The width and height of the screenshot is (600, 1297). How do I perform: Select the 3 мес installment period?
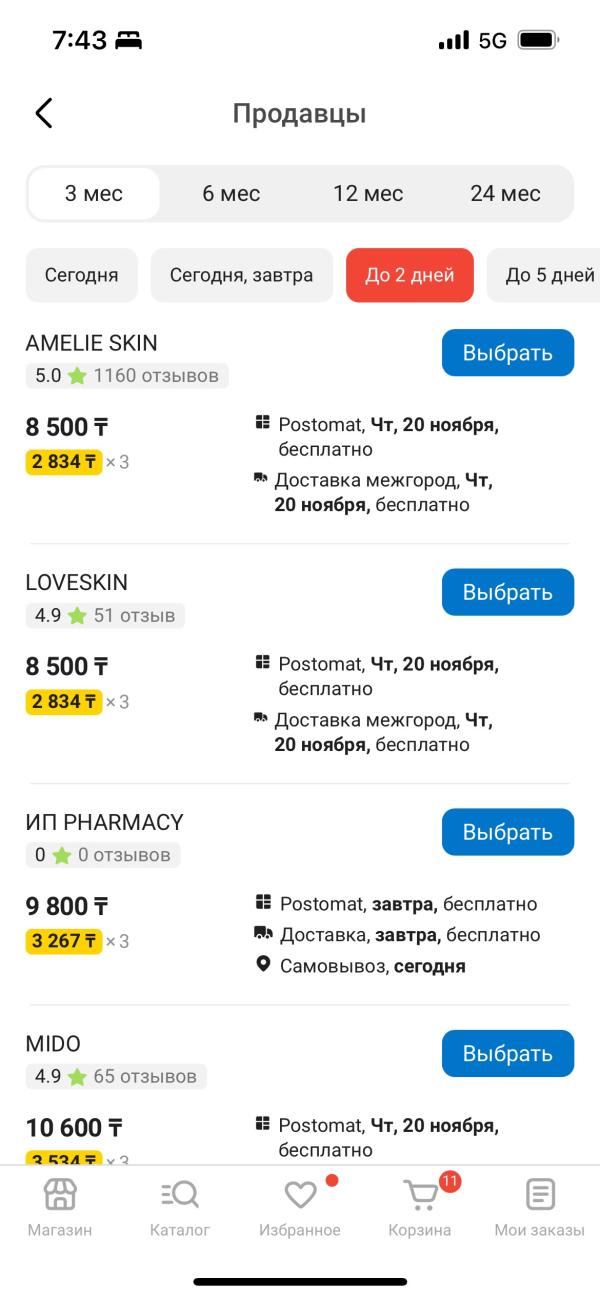(x=94, y=194)
